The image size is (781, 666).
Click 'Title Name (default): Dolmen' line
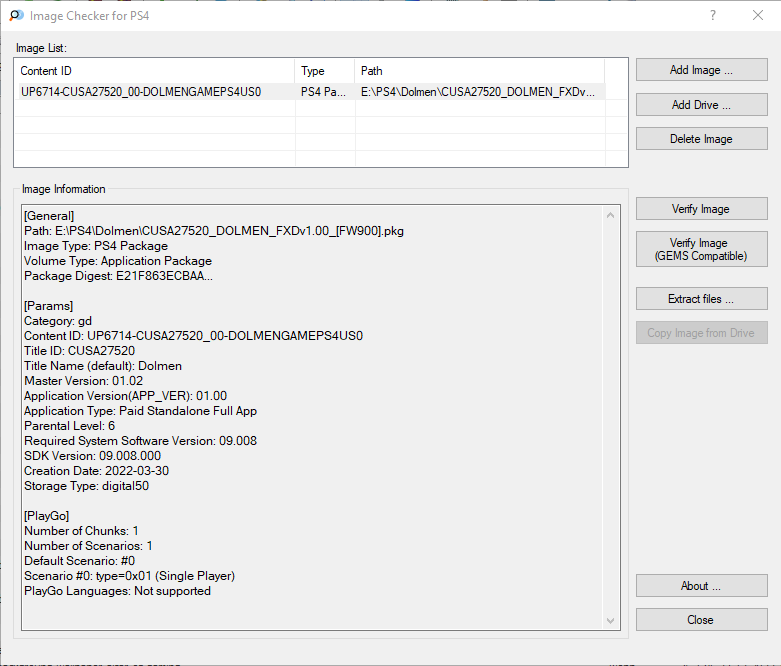coord(103,366)
